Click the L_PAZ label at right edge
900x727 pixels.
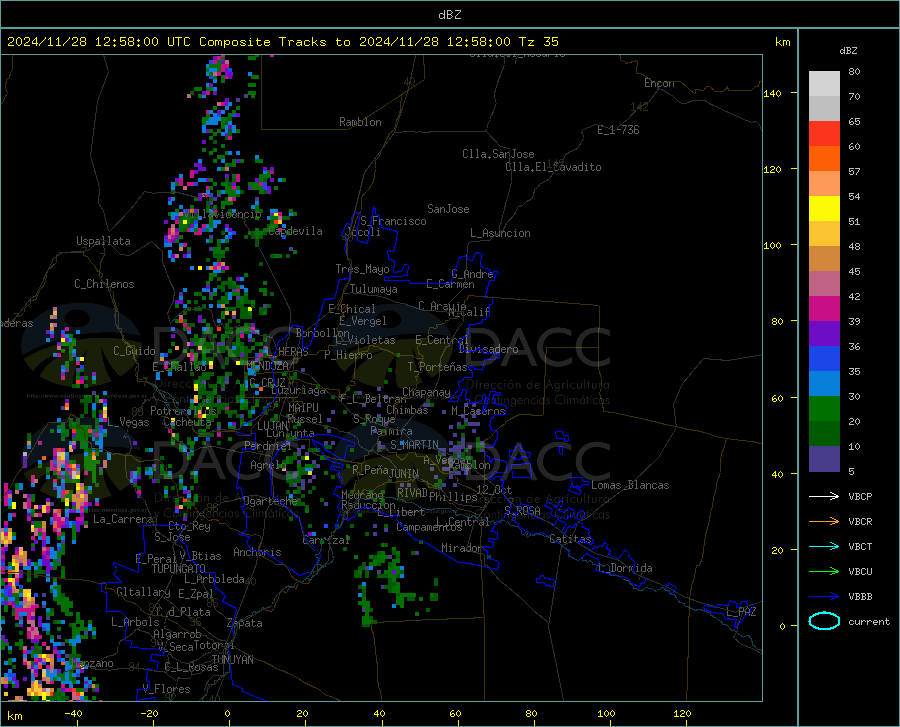coord(741,612)
